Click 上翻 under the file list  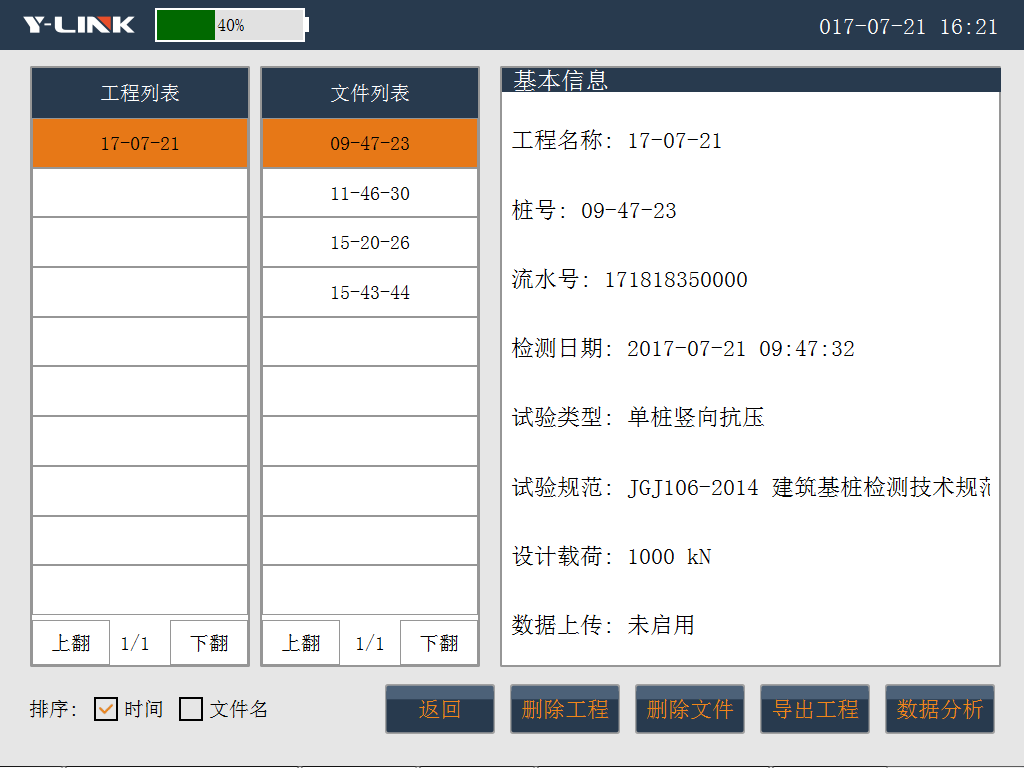tap(301, 643)
